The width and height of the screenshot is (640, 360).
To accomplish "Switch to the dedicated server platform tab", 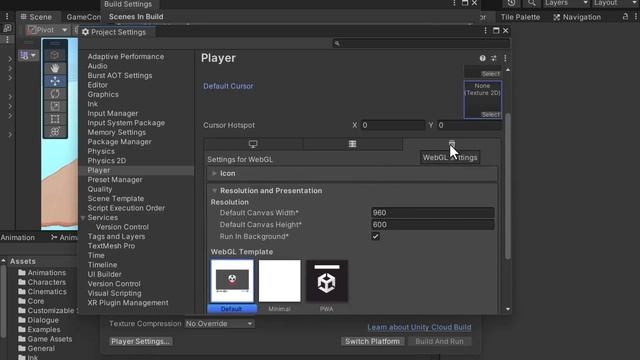I will (353, 144).
